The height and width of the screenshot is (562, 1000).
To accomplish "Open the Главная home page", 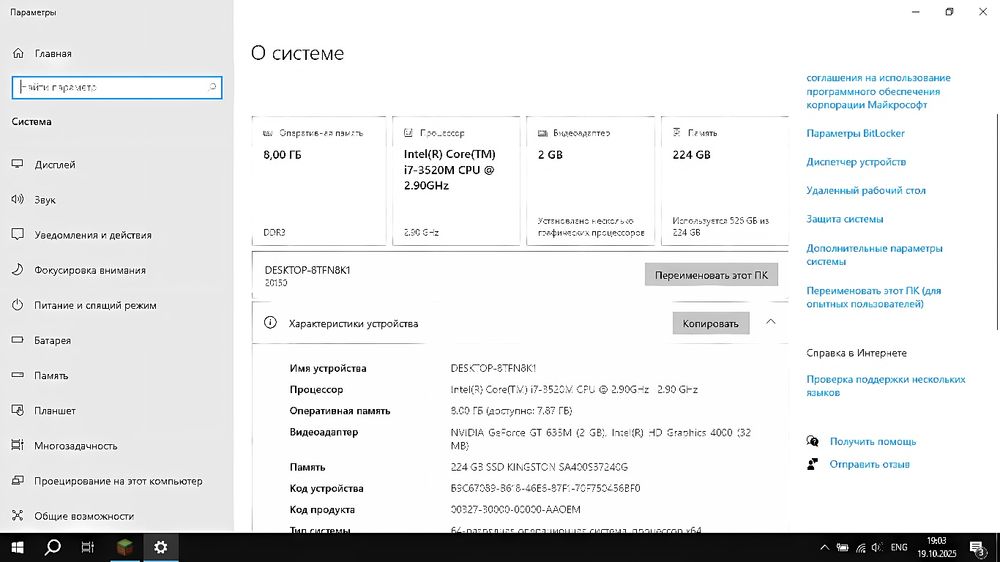I will click(53, 54).
